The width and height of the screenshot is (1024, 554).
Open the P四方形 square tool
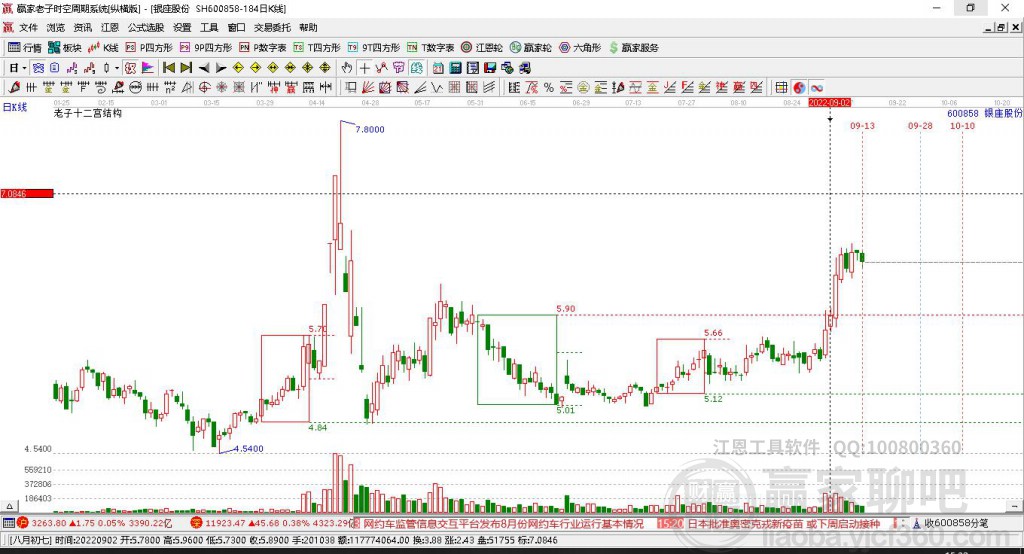(148, 48)
